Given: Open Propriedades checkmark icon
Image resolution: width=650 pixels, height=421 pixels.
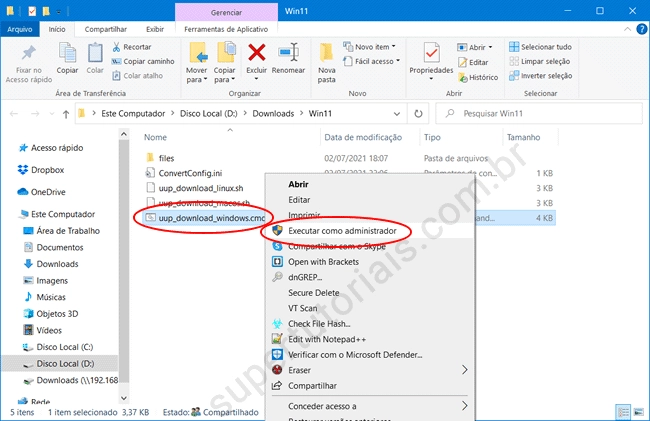Looking at the screenshot, I should coord(431,54).
